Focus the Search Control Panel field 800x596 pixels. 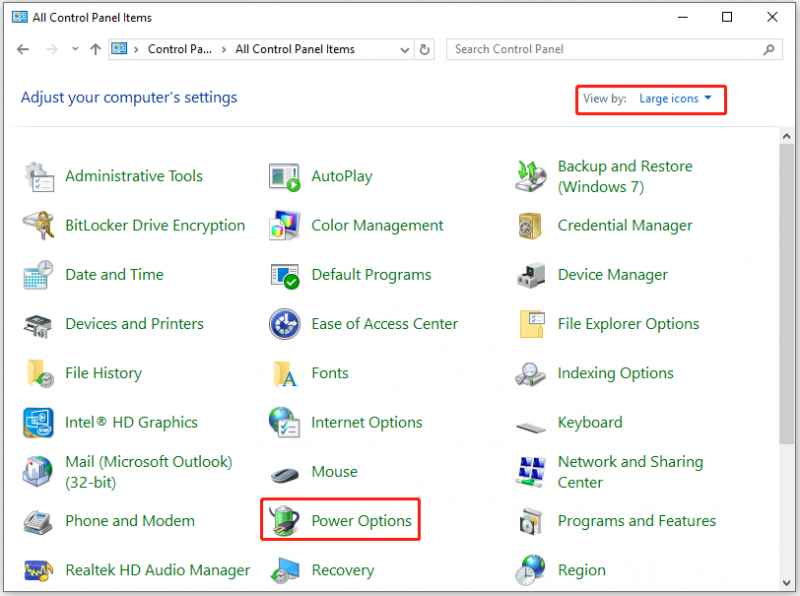tap(607, 49)
